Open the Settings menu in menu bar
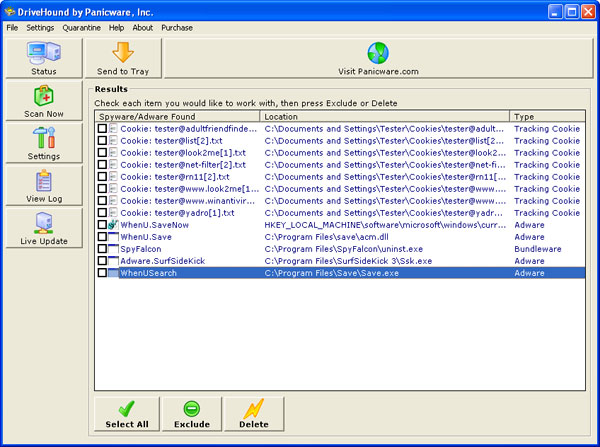600x447 pixels. pyautogui.click(x=40, y=28)
